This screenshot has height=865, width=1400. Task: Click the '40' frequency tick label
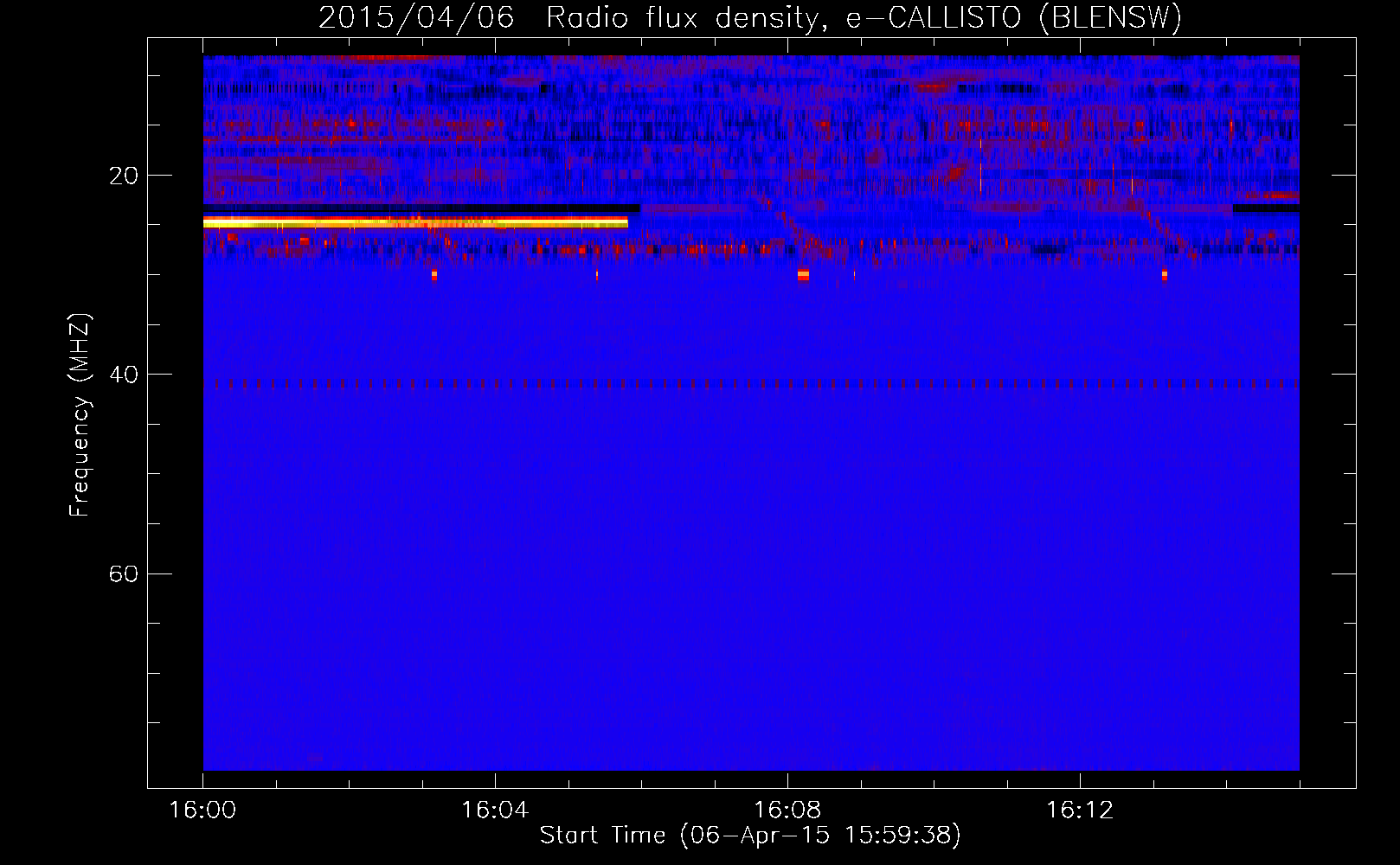124,375
